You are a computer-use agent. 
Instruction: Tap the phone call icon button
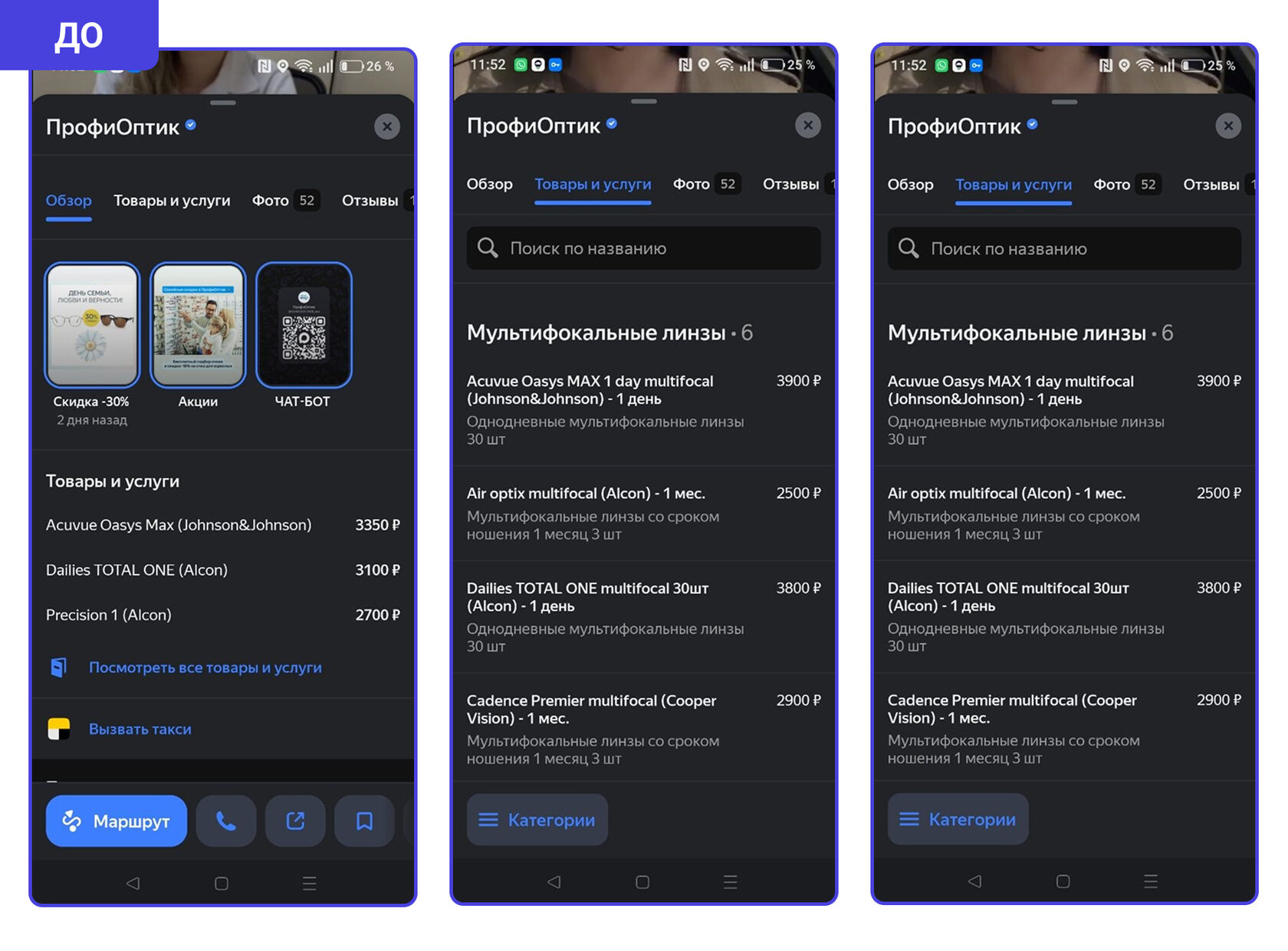226,821
